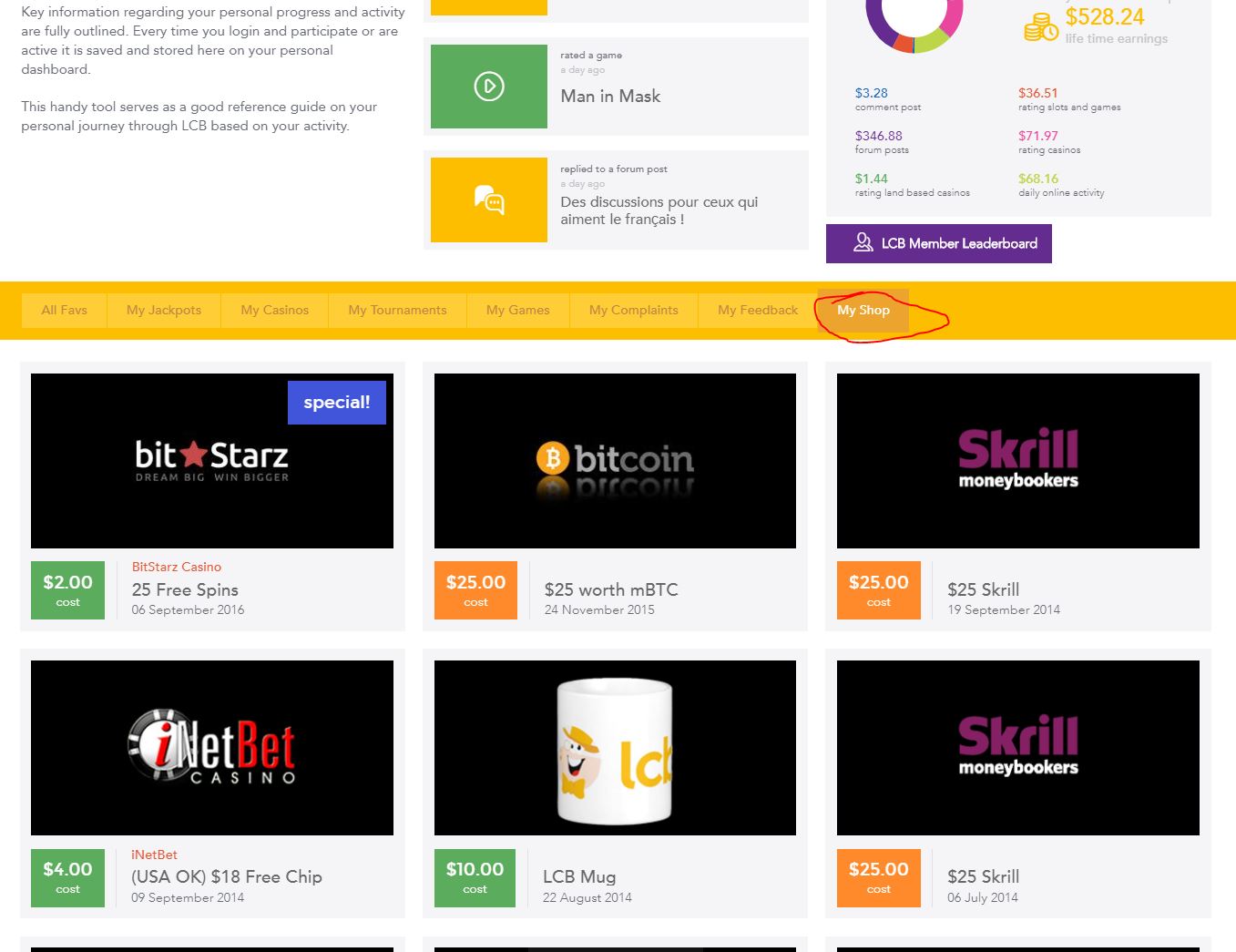The width and height of the screenshot is (1236, 952).
Task: Click the iNetBet Casino logo thumbnail
Action: tap(212, 748)
